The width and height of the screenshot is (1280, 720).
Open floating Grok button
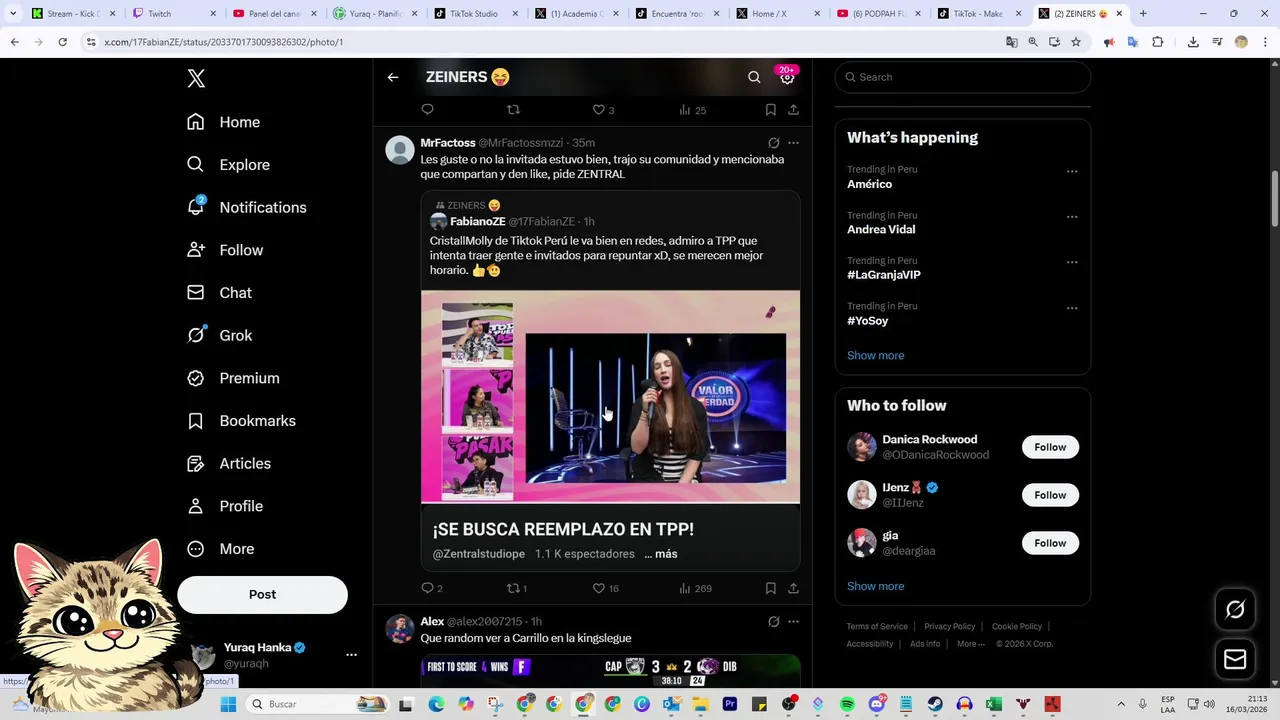pos(1235,609)
